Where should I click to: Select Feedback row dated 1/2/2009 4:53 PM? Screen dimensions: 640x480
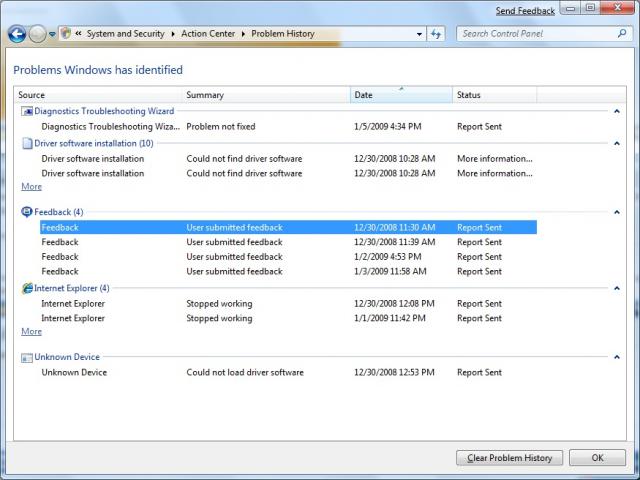[288, 257]
